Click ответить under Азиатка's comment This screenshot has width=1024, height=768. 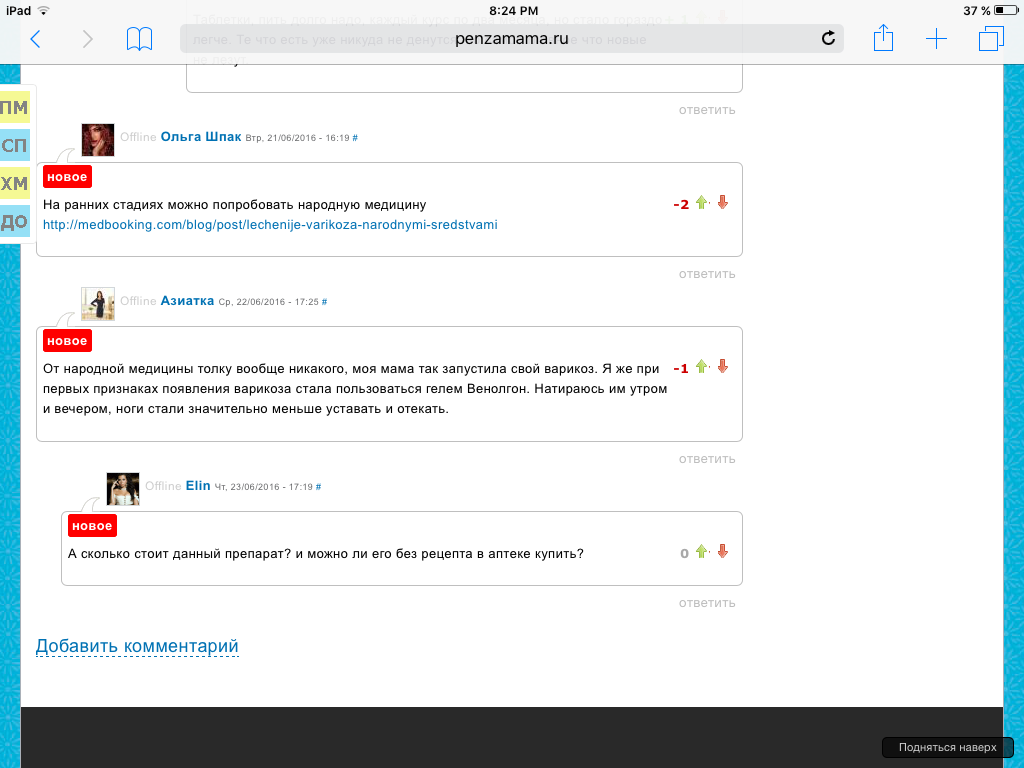coord(707,459)
